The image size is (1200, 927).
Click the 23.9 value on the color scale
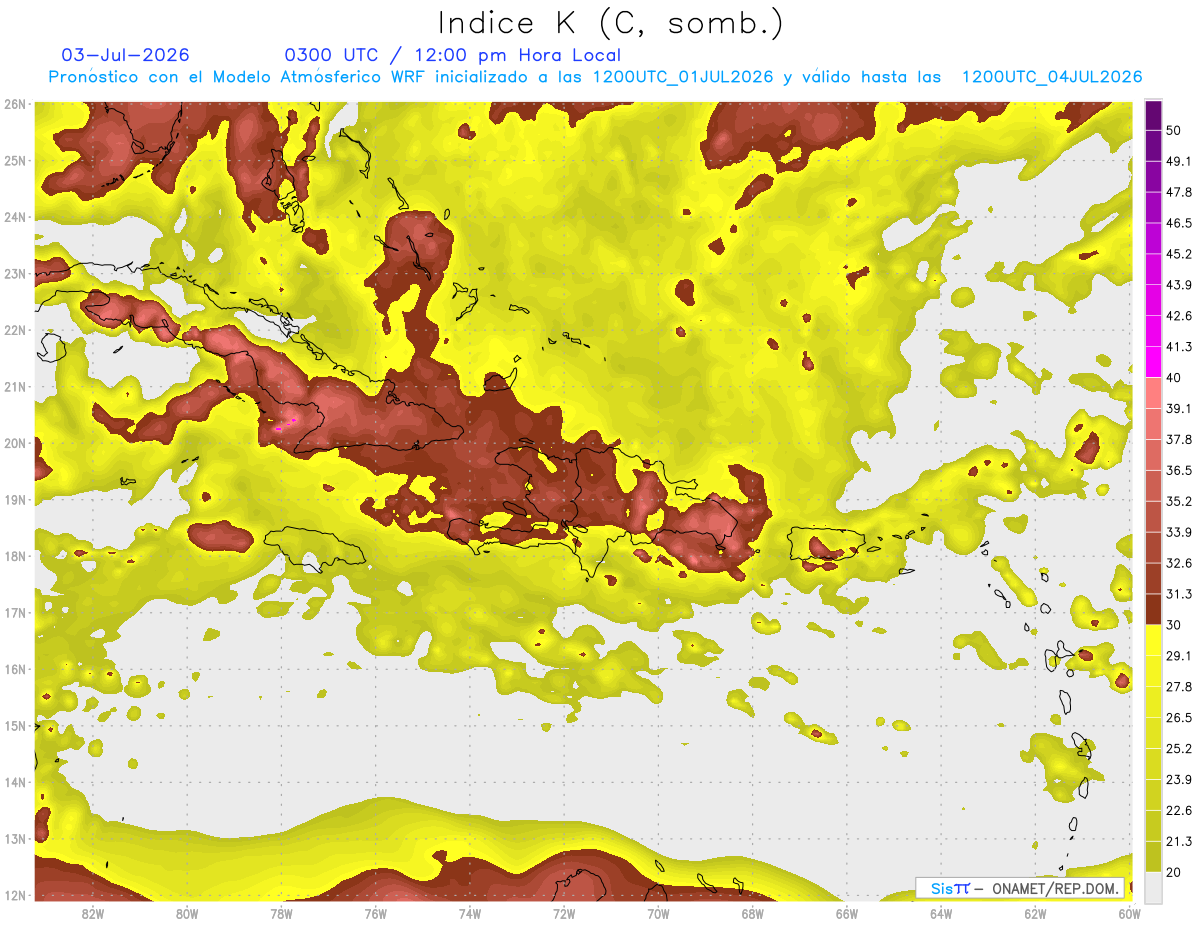[x=1179, y=780]
